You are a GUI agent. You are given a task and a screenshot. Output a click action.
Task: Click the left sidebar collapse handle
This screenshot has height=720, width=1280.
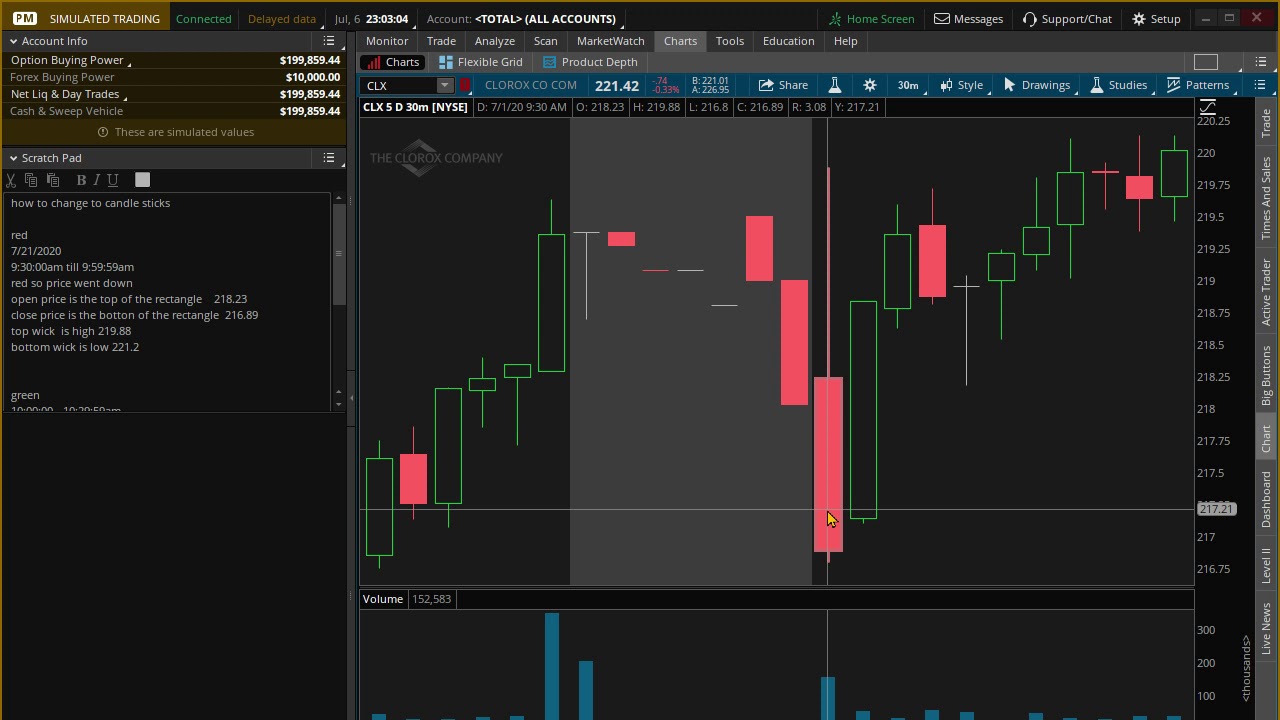(351, 398)
